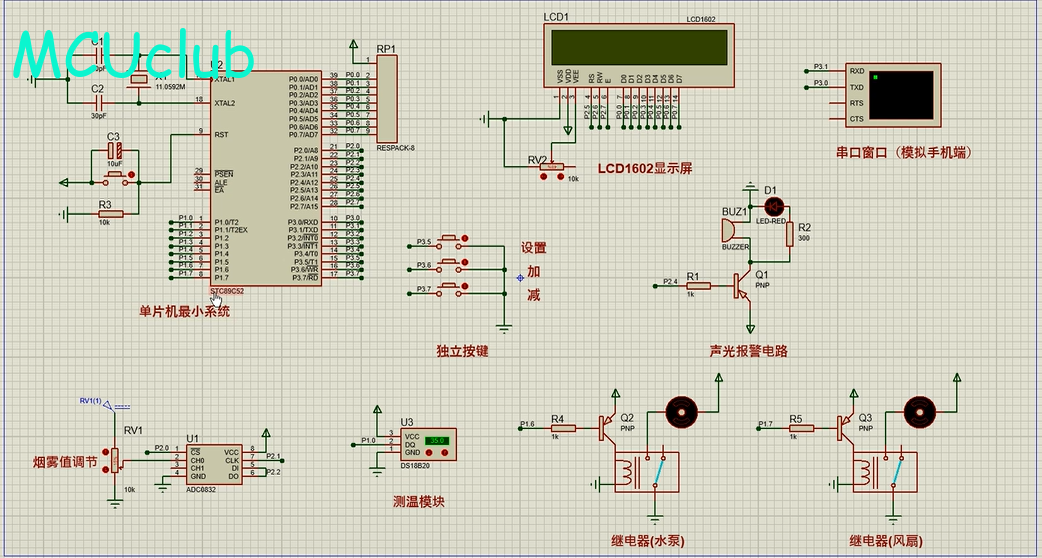This screenshot has width=1042, height=558.
Task: Click the DS18B20 temperature decrease button
Action: coord(430,453)
